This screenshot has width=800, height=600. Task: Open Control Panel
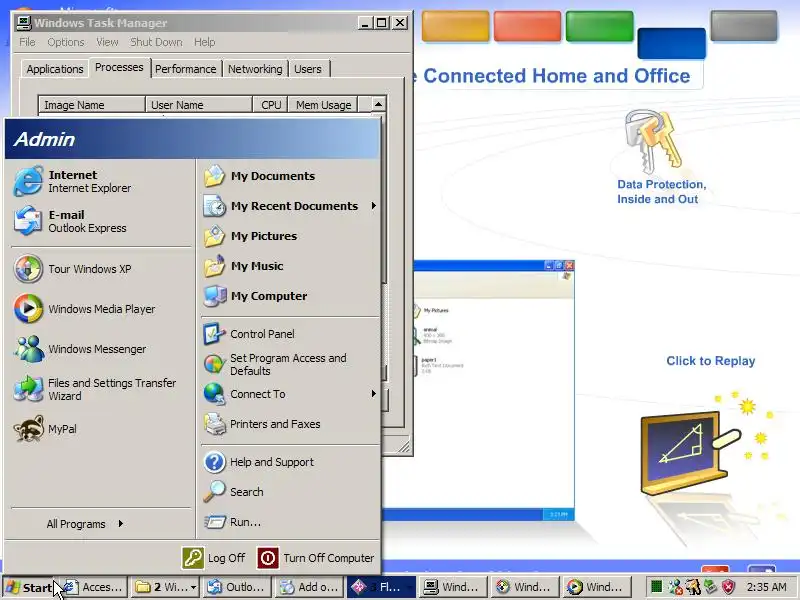pyautogui.click(x=290, y=334)
